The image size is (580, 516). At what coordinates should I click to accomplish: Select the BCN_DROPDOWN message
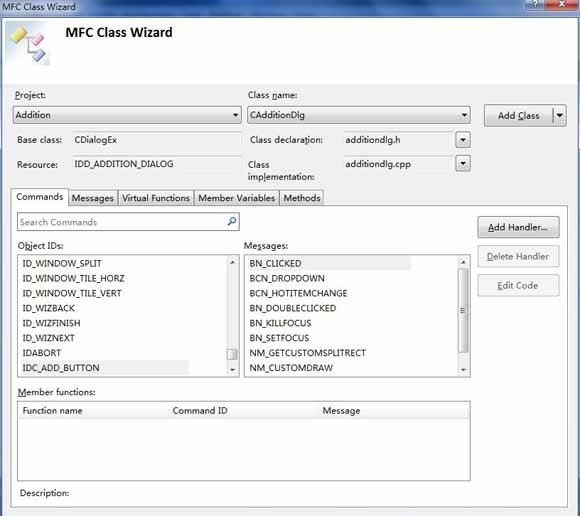tap(287, 278)
